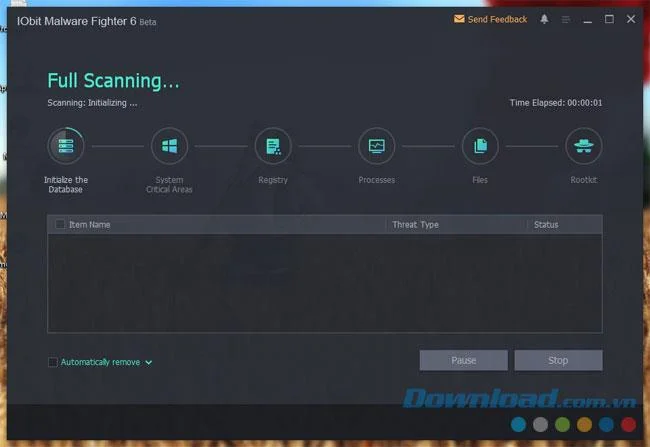Click the Threat Type column header
The width and height of the screenshot is (650, 447).
415,225
